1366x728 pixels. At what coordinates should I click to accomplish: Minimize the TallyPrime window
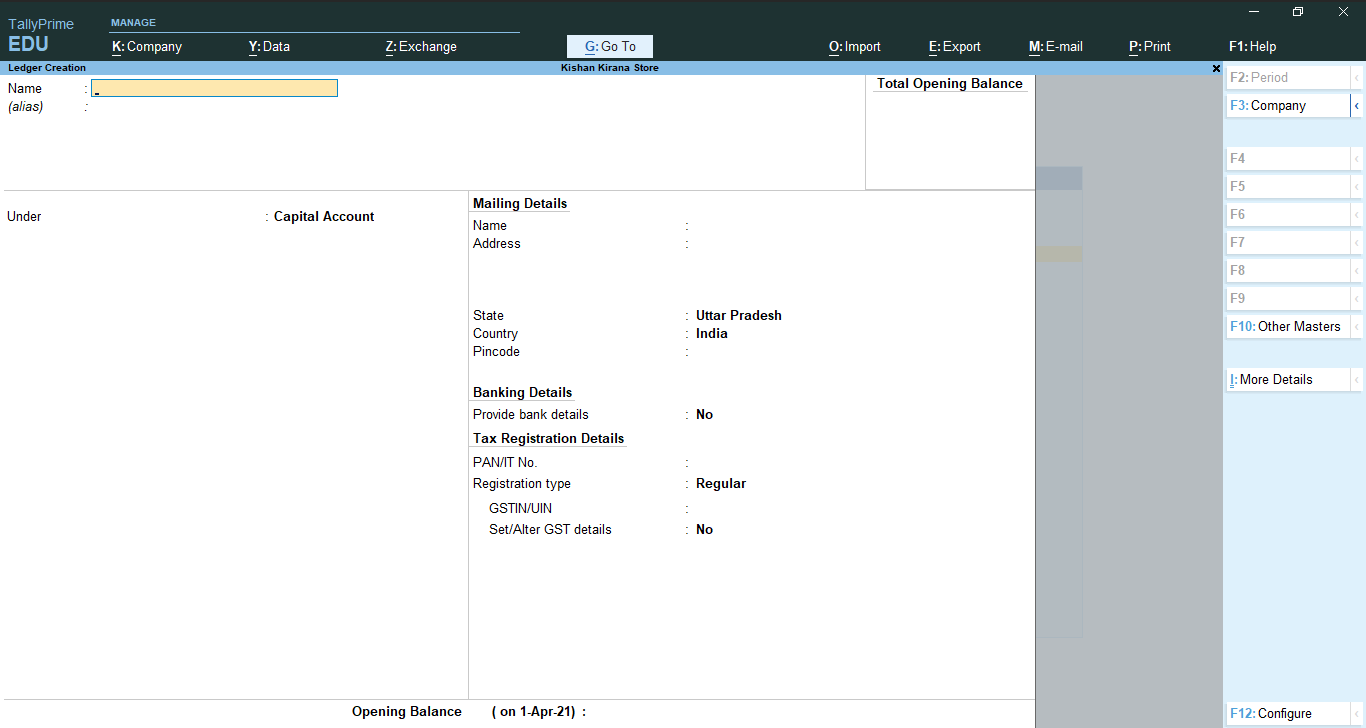pos(1255,12)
